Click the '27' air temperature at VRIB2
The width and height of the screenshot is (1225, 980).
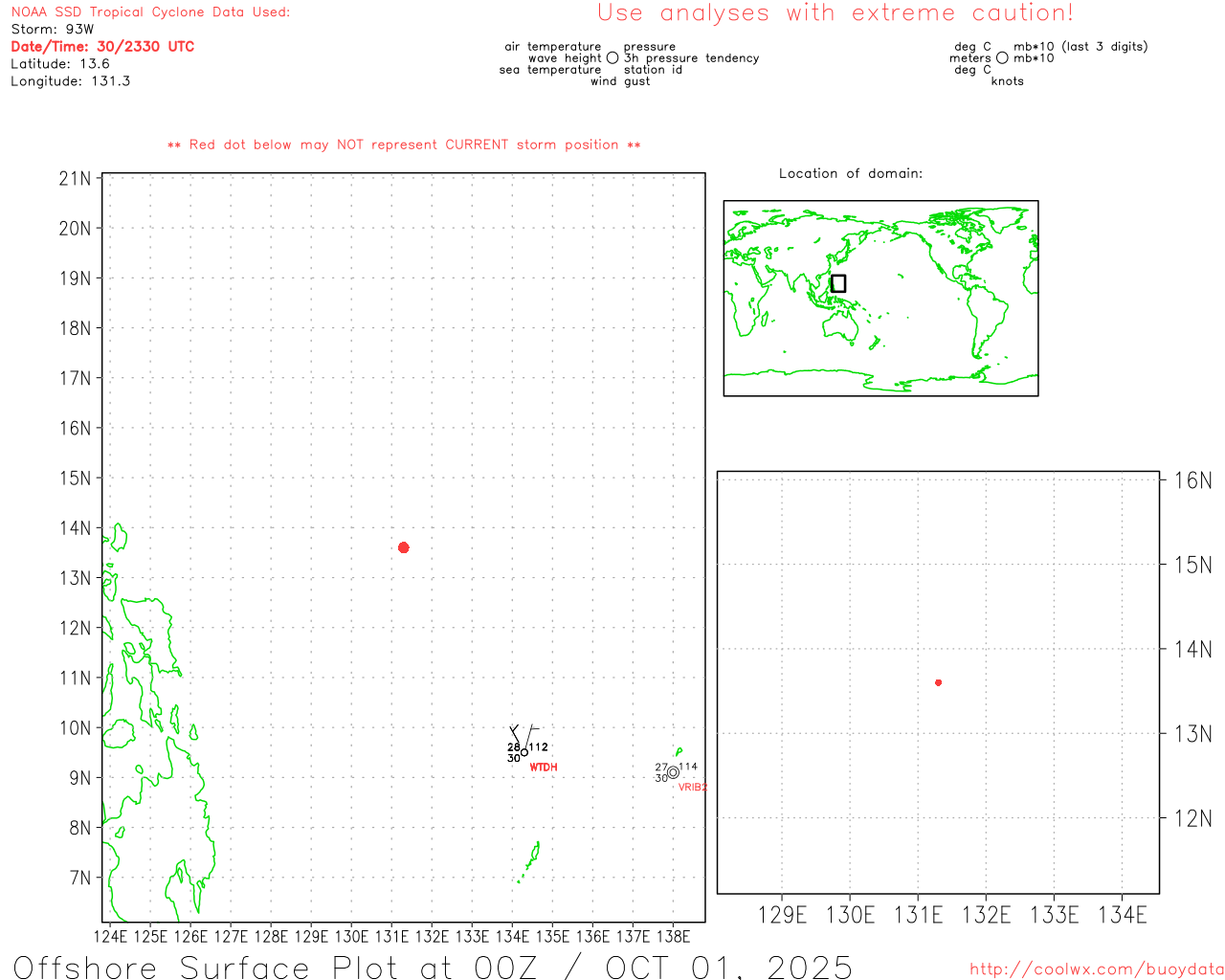661,767
